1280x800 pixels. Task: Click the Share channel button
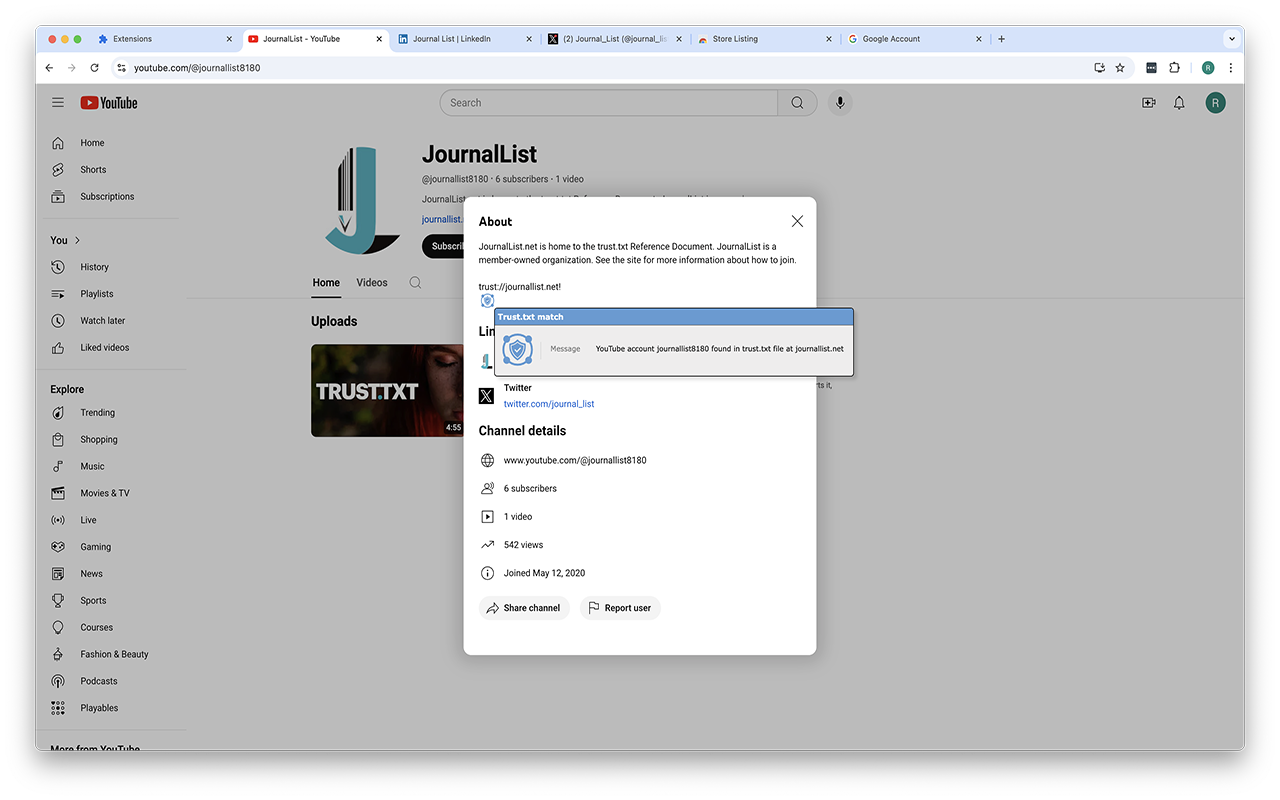[x=524, y=608]
